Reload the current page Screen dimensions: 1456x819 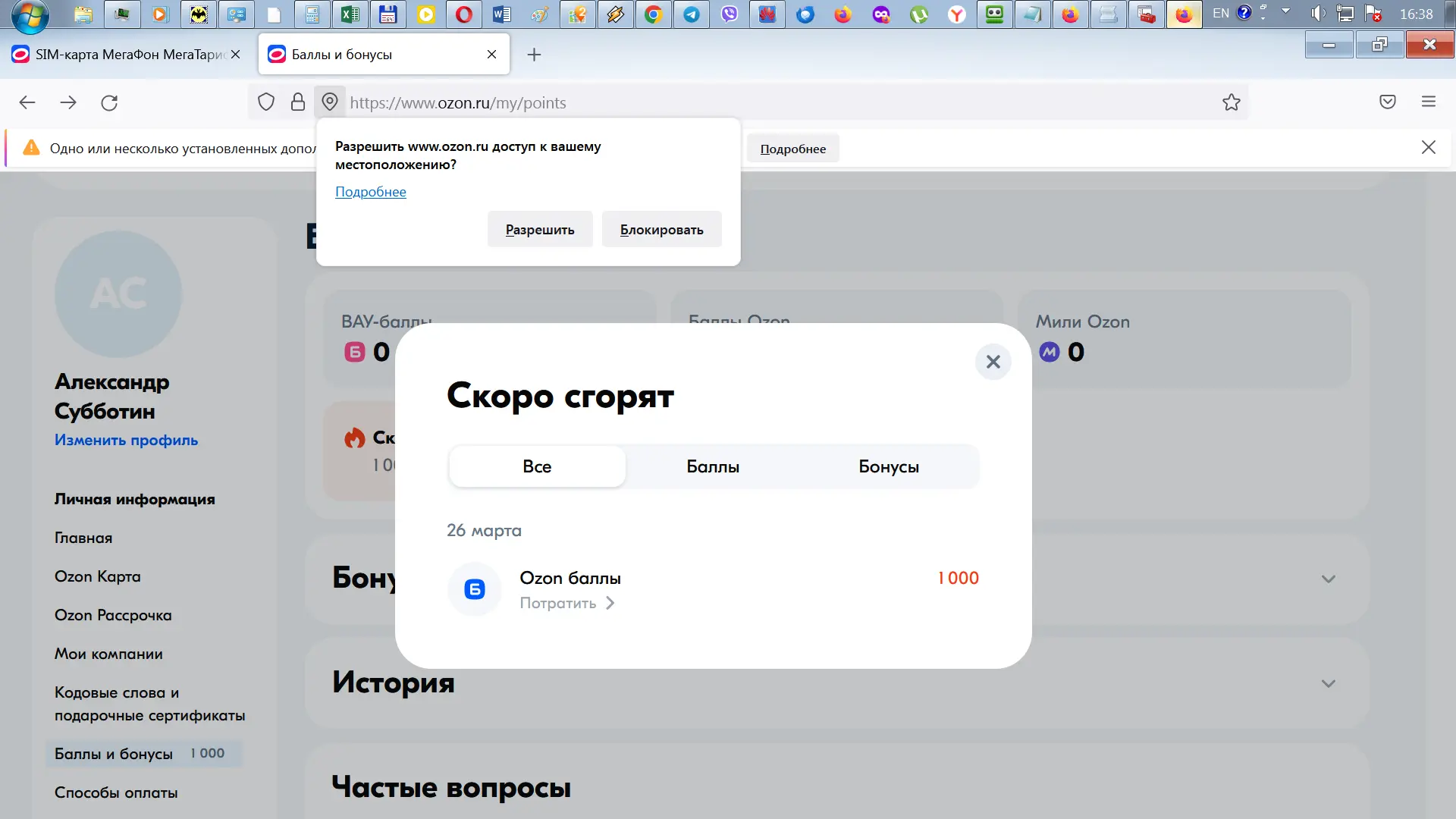[109, 102]
